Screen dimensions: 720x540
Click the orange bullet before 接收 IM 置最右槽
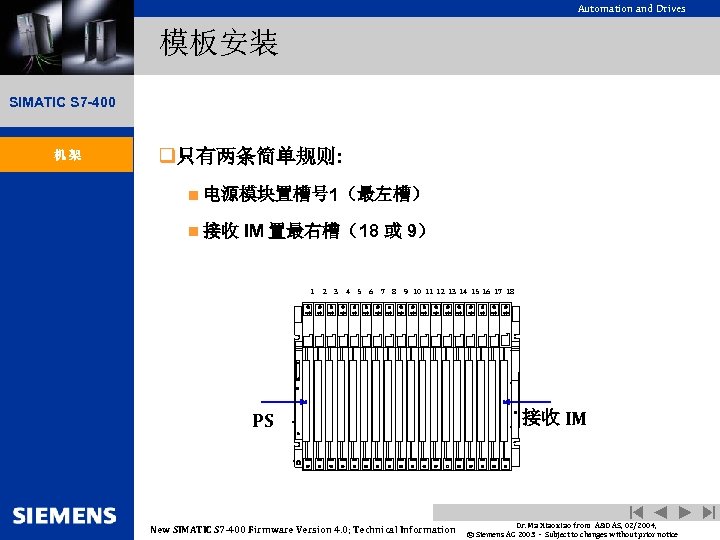tap(193, 231)
